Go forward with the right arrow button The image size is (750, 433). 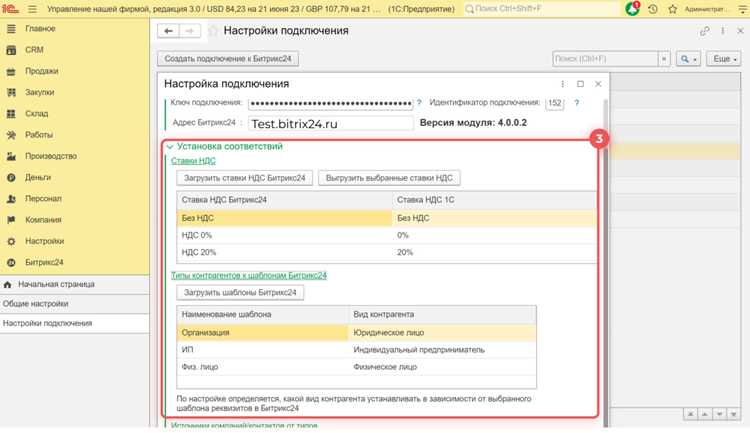pos(190,31)
